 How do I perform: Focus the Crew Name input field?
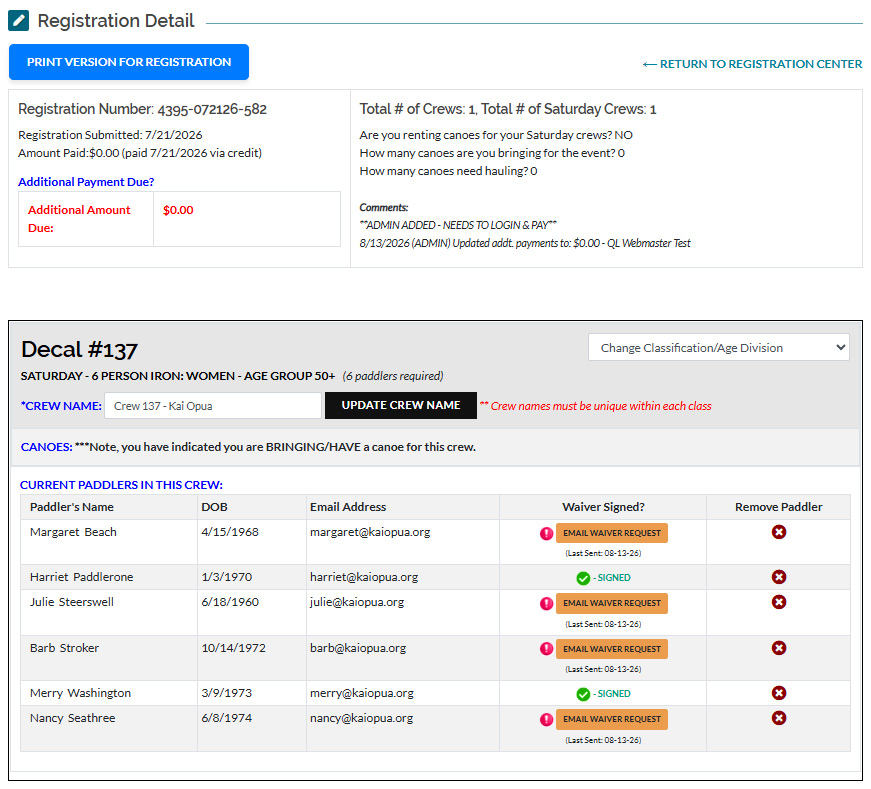point(213,406)
